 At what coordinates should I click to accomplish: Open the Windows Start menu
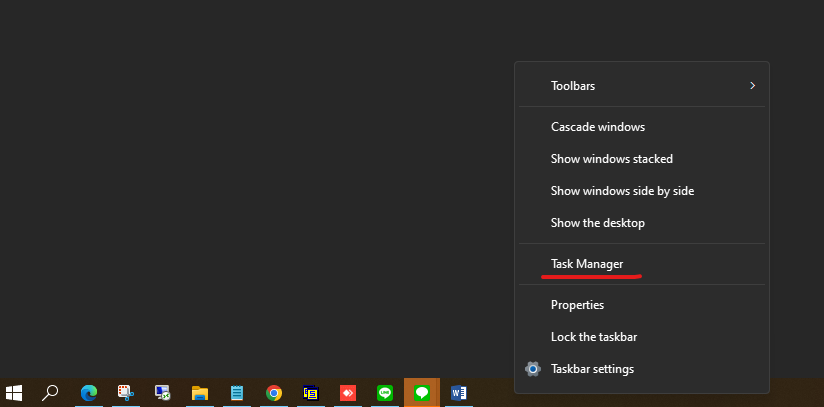pyautogui.click(x=15, y=393)
